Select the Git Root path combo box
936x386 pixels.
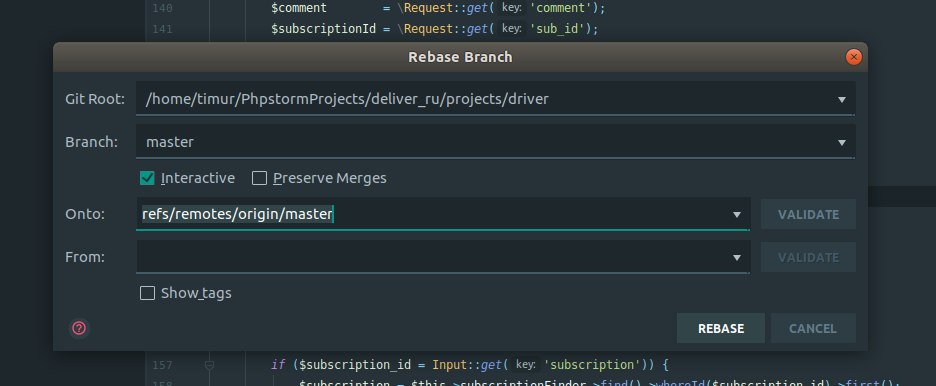coord(495,99)
